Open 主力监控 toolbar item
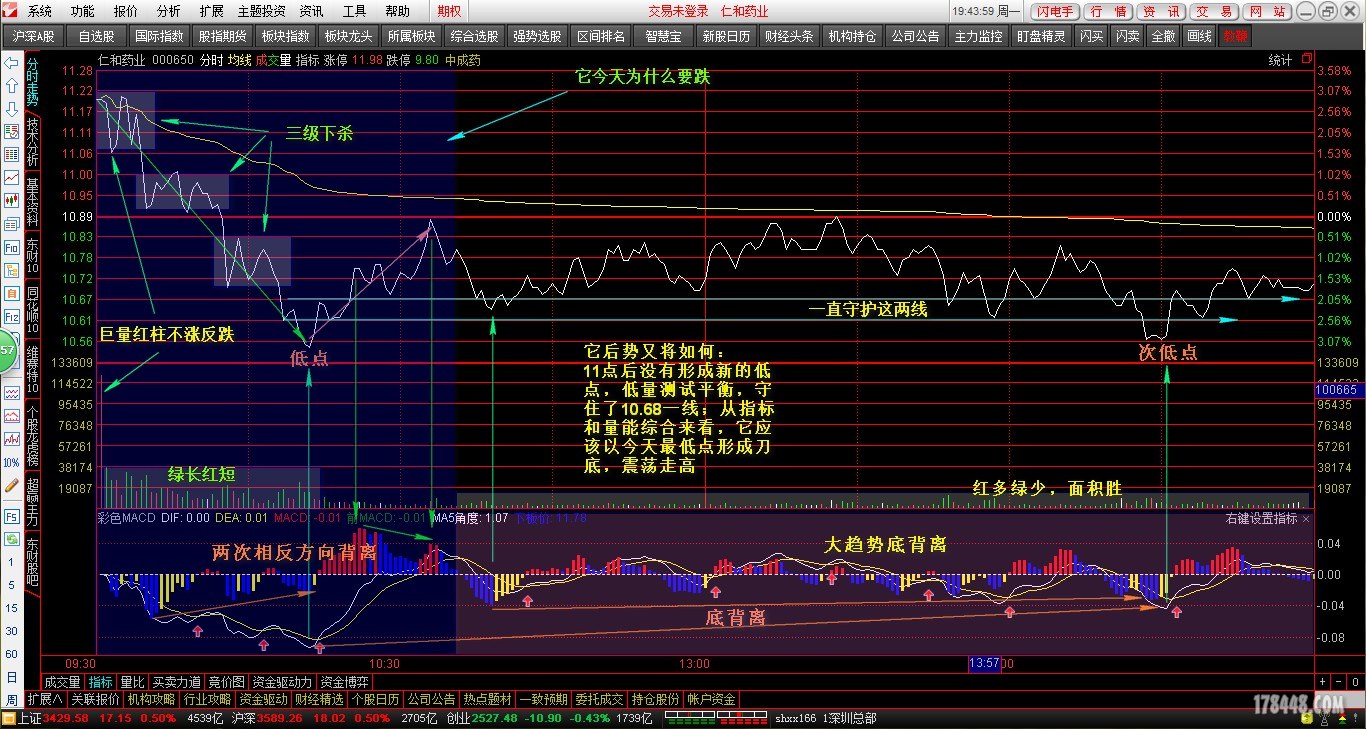The width and height of the screenshot is (1366, 729). (x=978, y=35)
